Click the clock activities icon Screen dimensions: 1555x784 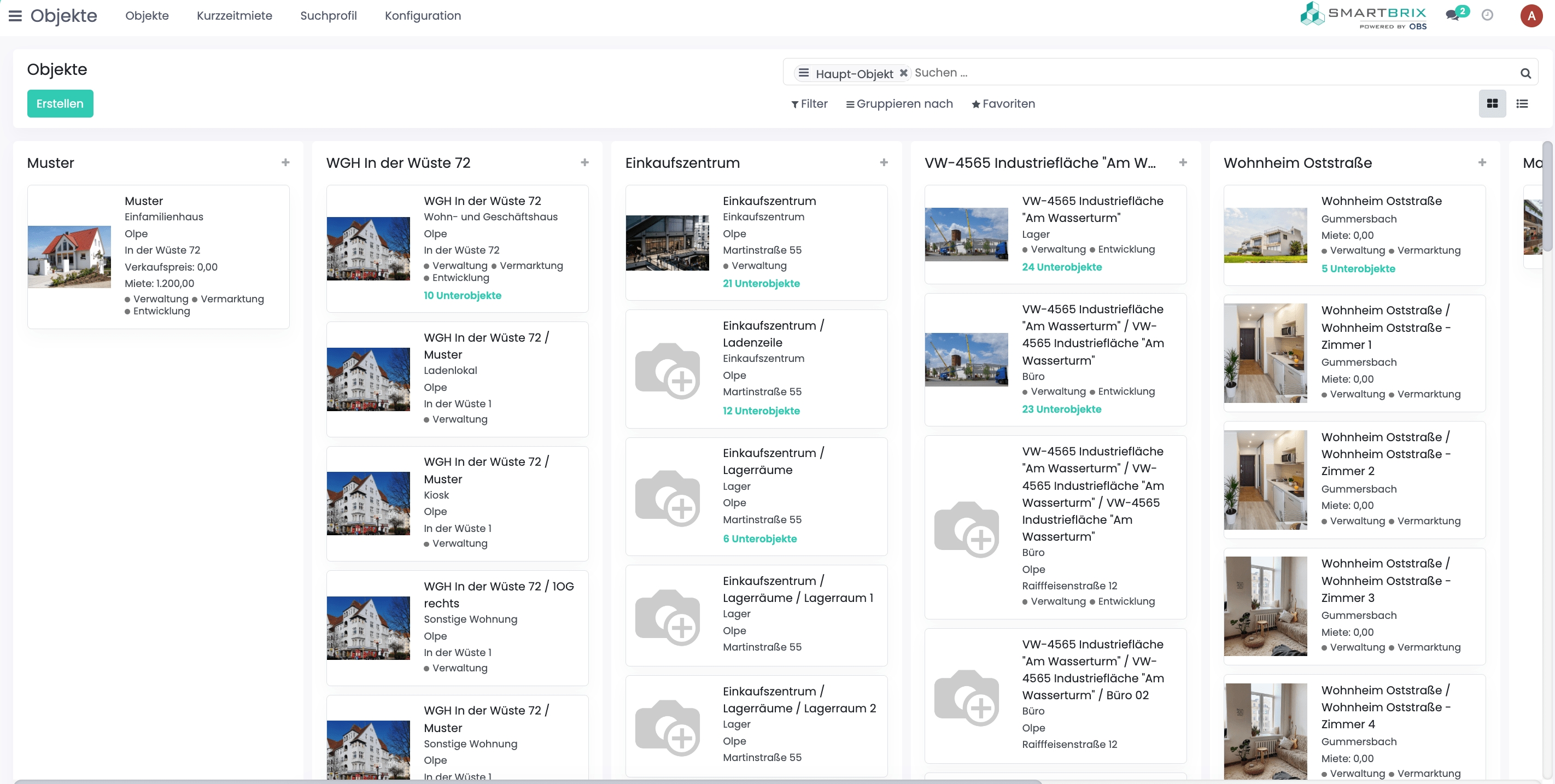tap(1487, 15)
